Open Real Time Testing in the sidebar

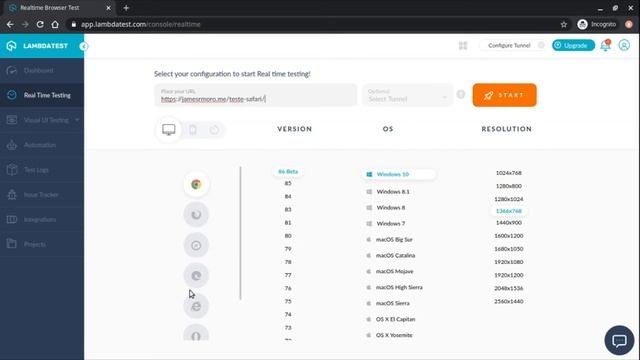42,95
